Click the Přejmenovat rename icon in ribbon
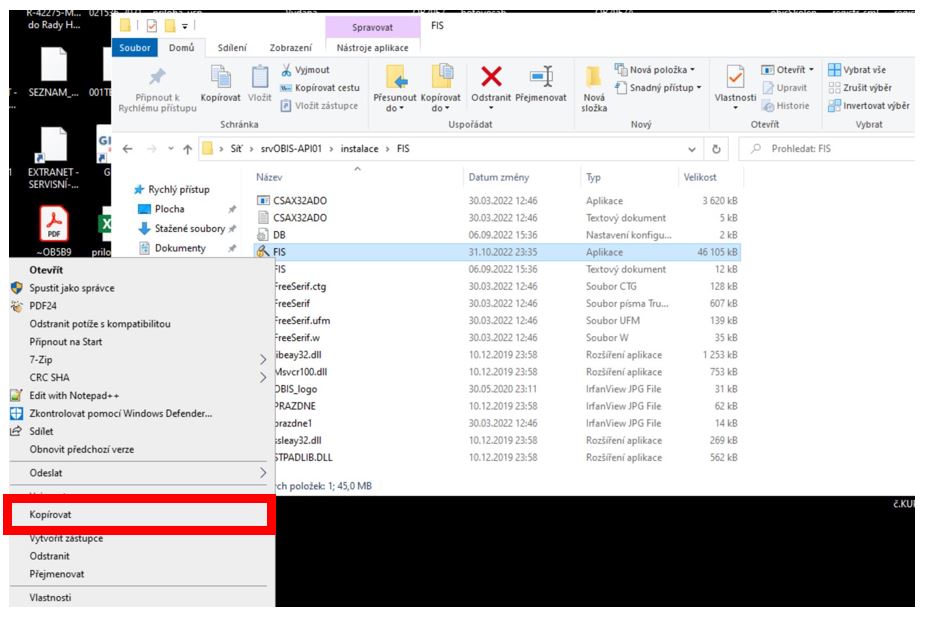 click(x=541, y=76)
